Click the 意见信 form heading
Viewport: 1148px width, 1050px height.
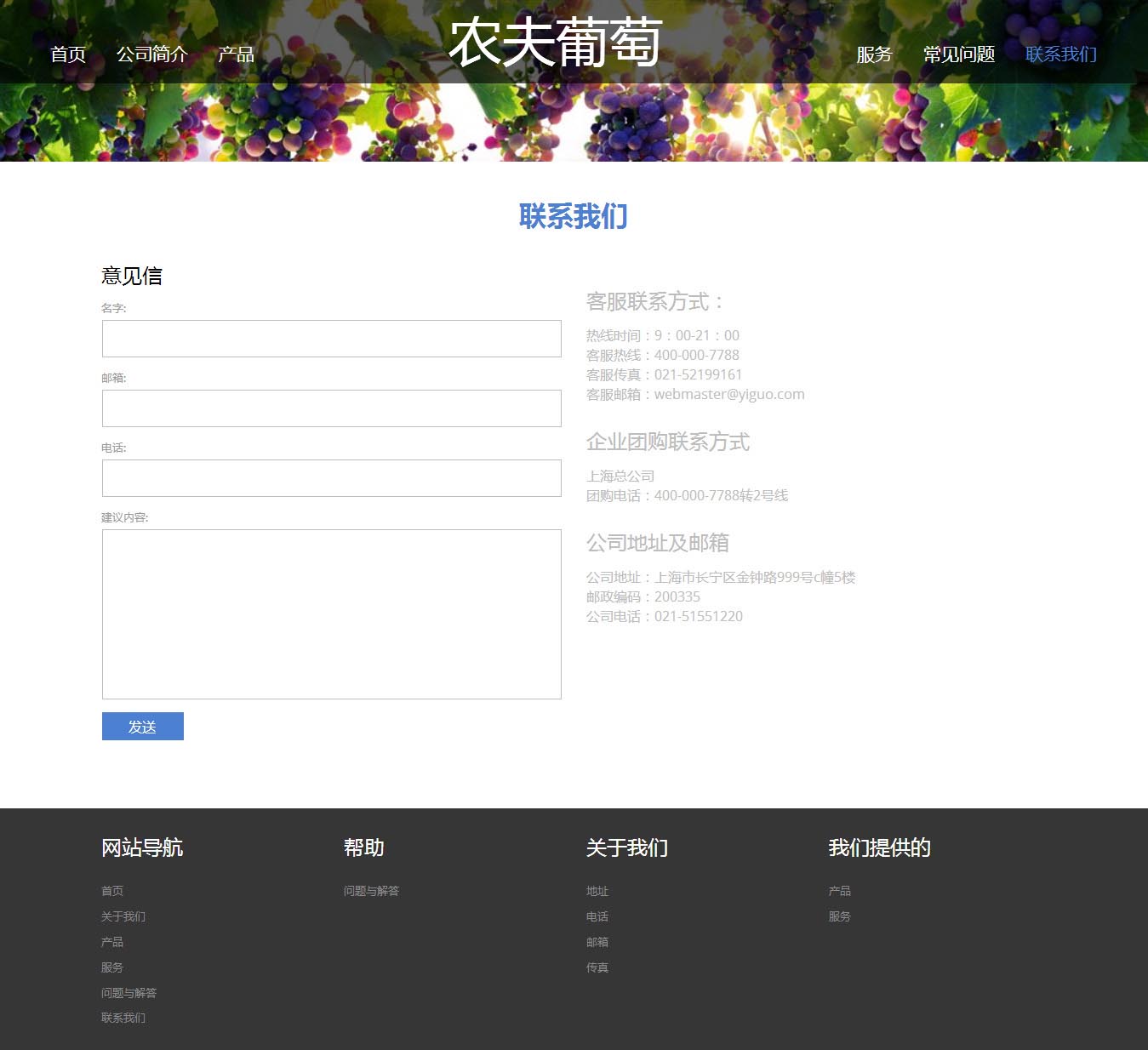(132, 276)
